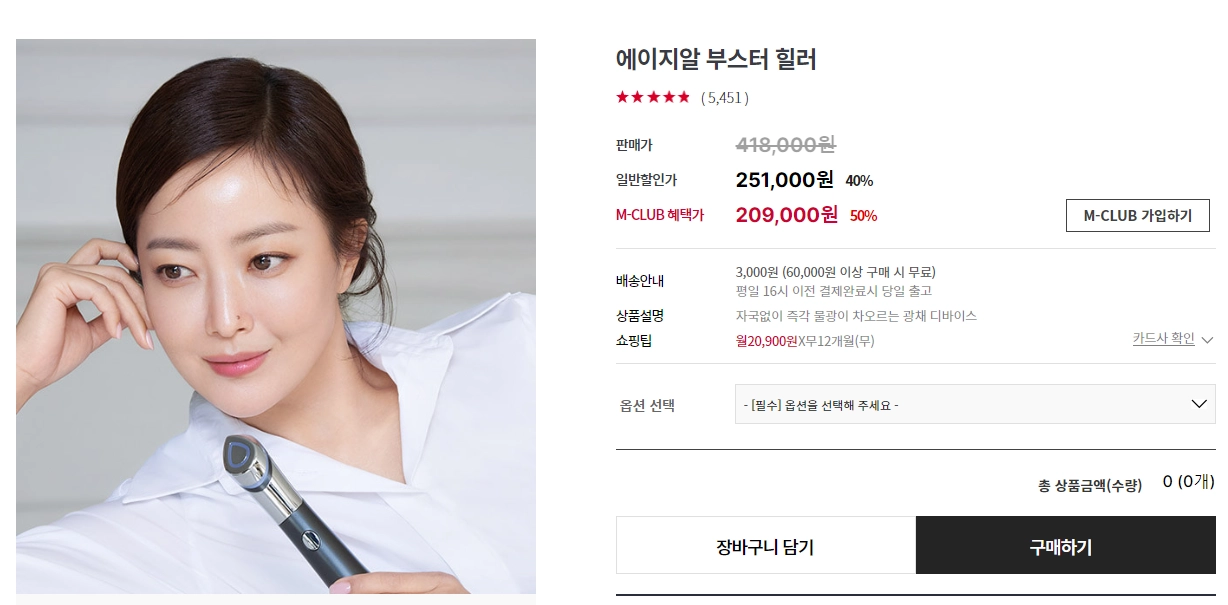Open the review count 5,451
This screenshot has height=605, width=1228.
point(725,98)
